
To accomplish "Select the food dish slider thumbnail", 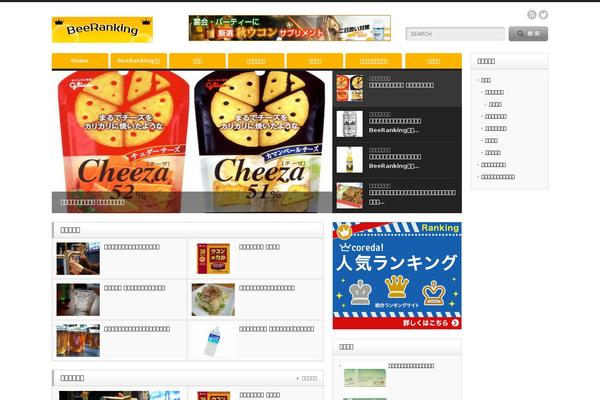I will click(x=350, y=196).
